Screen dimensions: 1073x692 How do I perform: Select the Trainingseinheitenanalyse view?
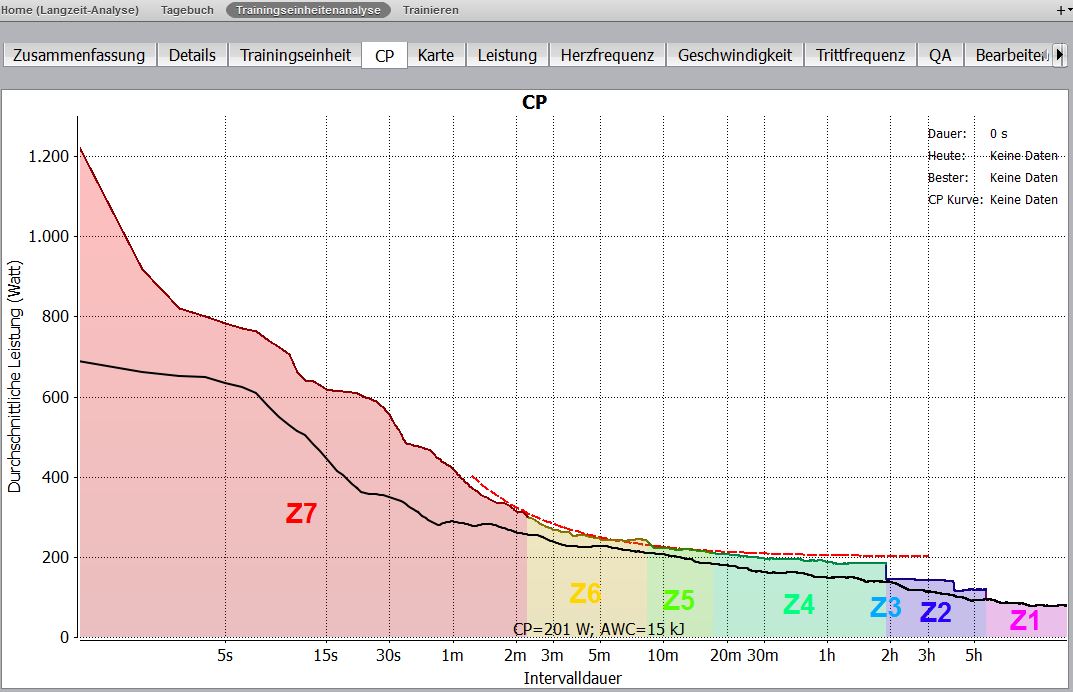tap(308, 10)
